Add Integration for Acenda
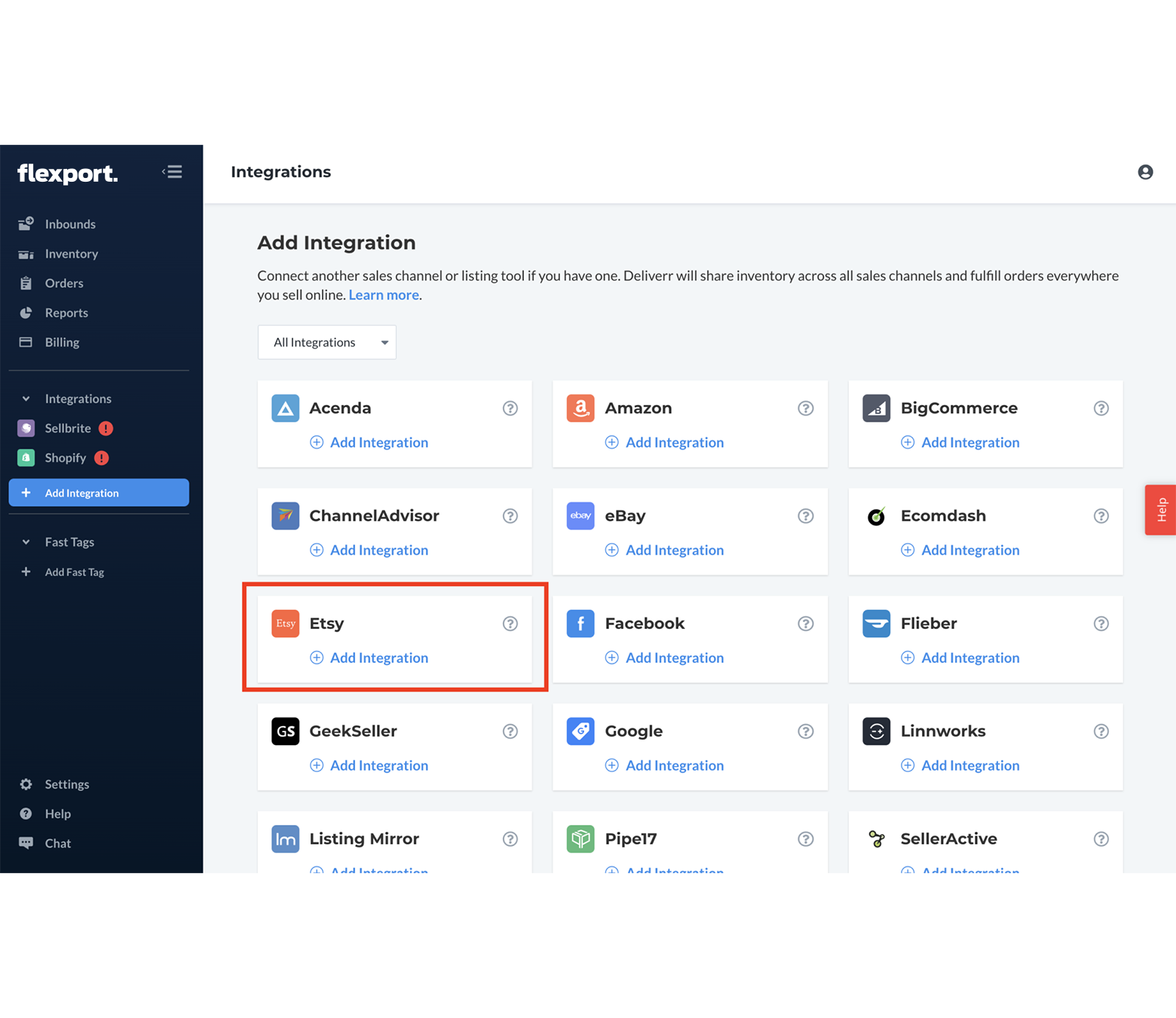The height and width of the screenshot is (1018, 1176). coord(369,443)
